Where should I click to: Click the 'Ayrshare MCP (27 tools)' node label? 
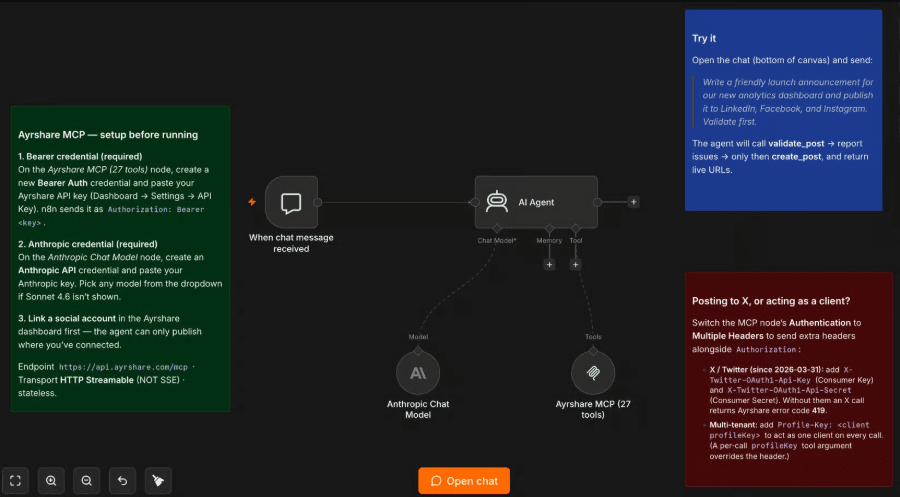point(593,409)
